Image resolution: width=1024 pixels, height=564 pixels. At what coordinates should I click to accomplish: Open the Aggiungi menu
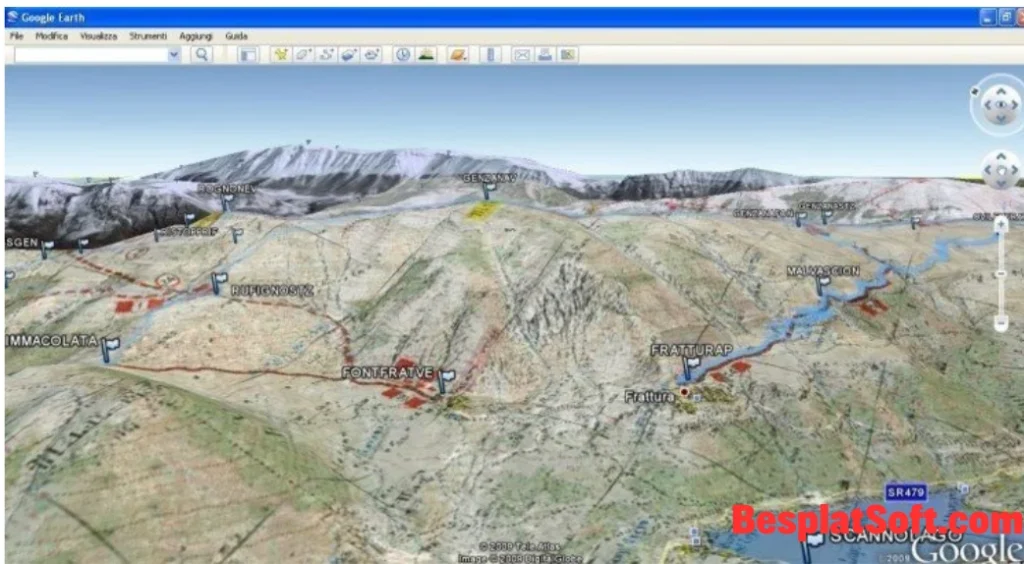click(196, 36)
